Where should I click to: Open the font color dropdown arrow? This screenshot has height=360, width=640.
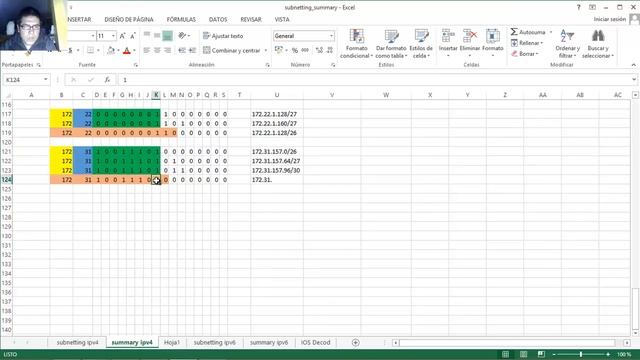(x=134, y=51)
